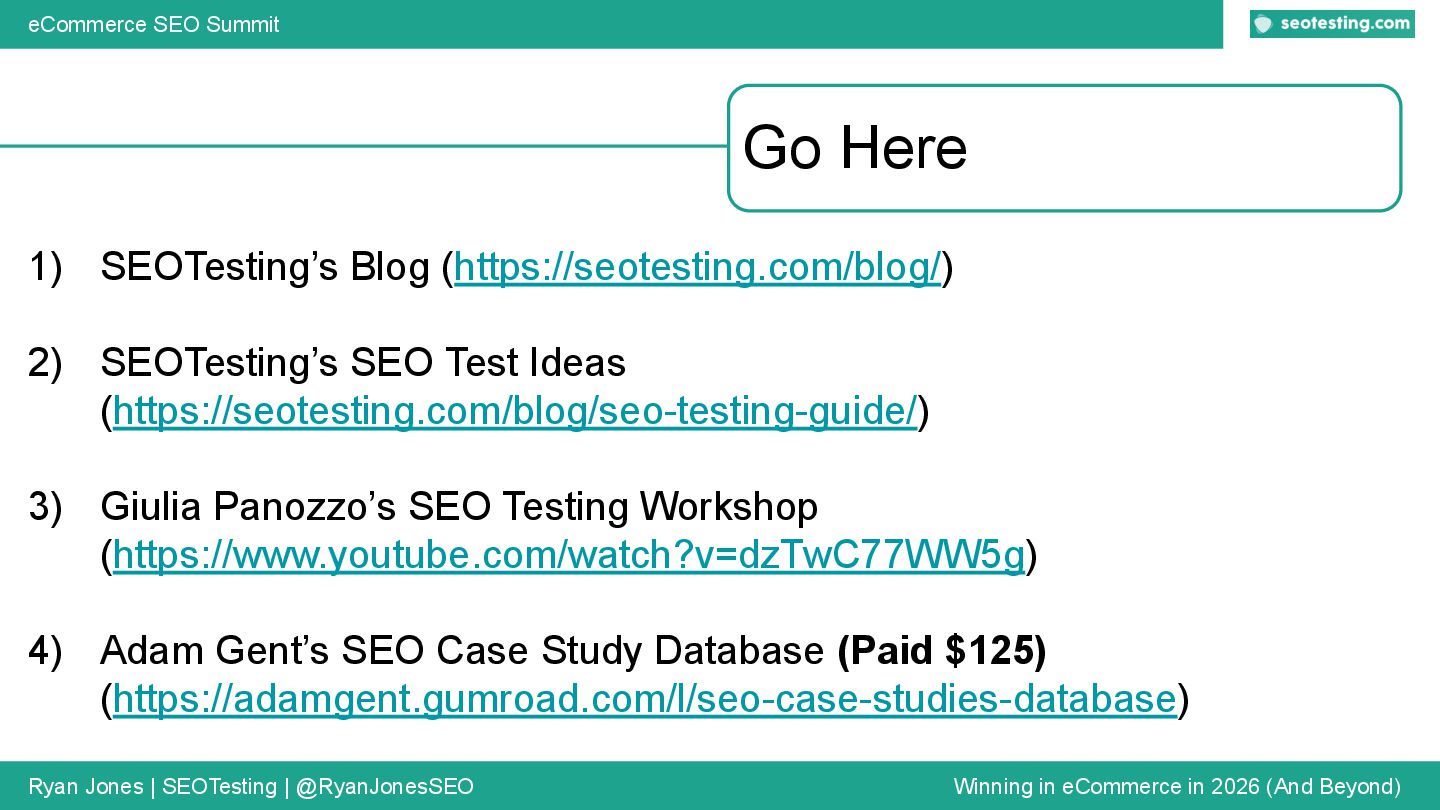
Task: Click list number '3)'
Action: [x=45, y=507]
